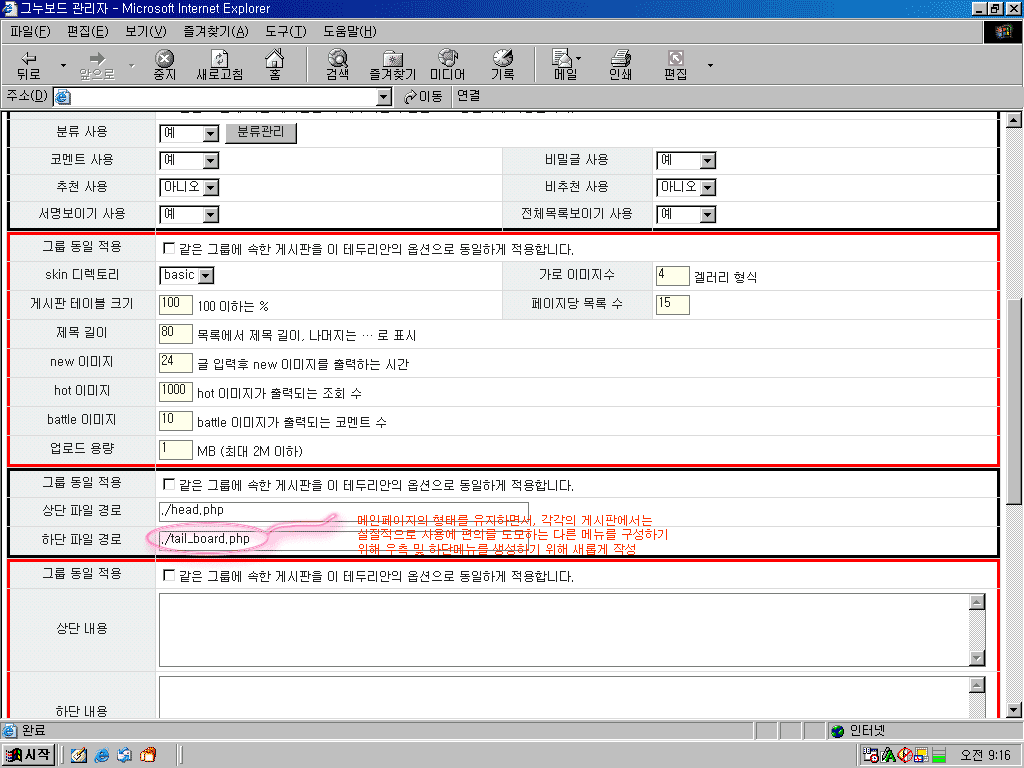Open Favorites (즐겨찾기) toolbar icon
1024x768 pixels.
pyautogui.click(x=393, y=65)
